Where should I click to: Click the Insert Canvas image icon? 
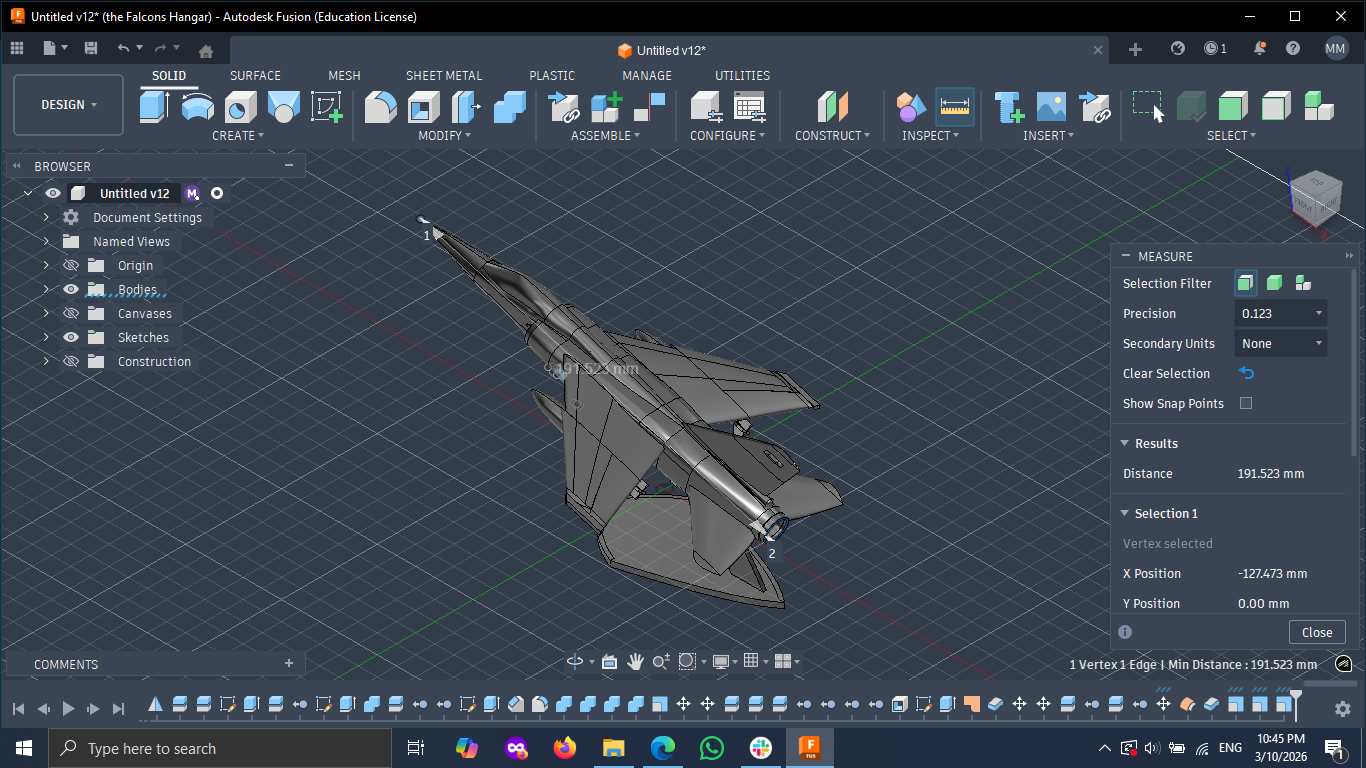click(x=1052, y=106)
